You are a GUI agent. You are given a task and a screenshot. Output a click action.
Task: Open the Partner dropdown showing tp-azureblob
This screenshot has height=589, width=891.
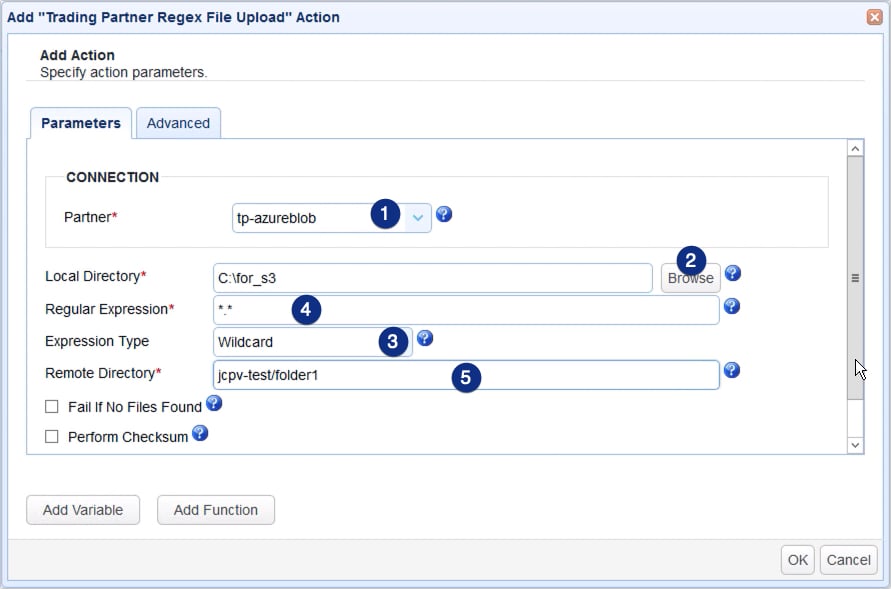(419, 216)
